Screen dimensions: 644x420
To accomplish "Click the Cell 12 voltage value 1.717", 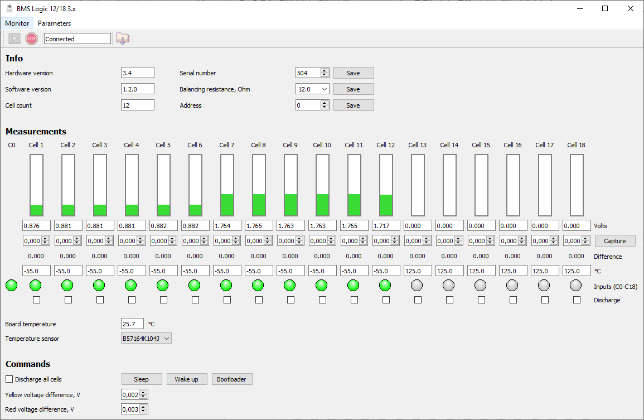I will [386, 225].
